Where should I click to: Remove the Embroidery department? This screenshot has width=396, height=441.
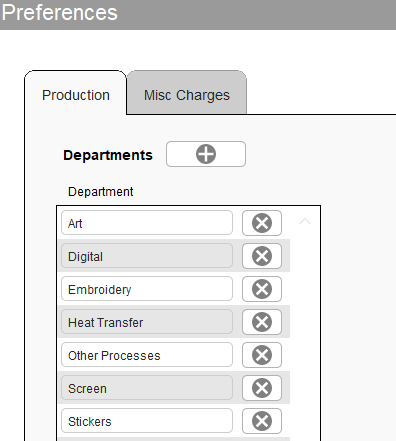point(262,289)
